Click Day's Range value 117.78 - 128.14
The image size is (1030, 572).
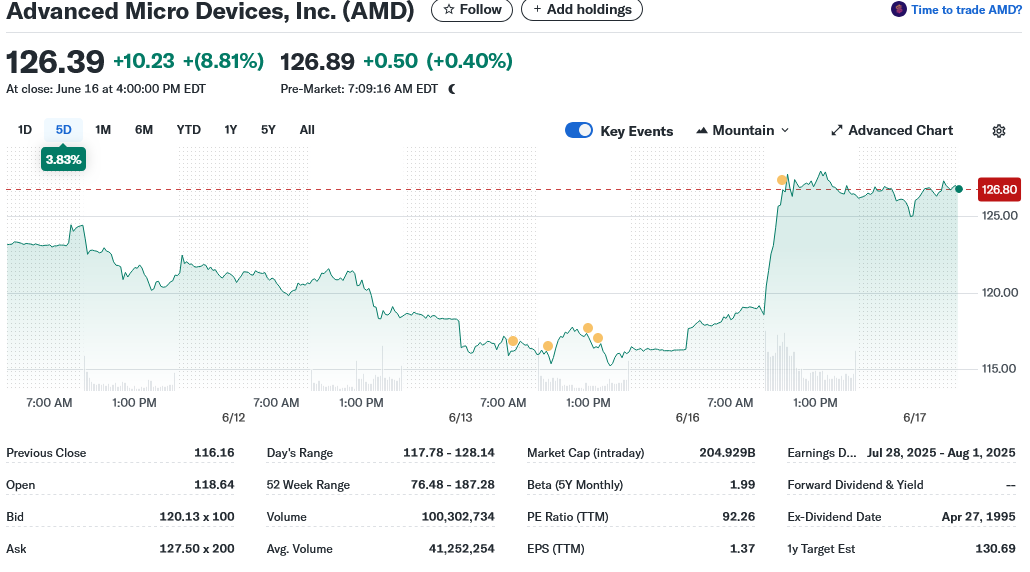[x=449, y=453]
